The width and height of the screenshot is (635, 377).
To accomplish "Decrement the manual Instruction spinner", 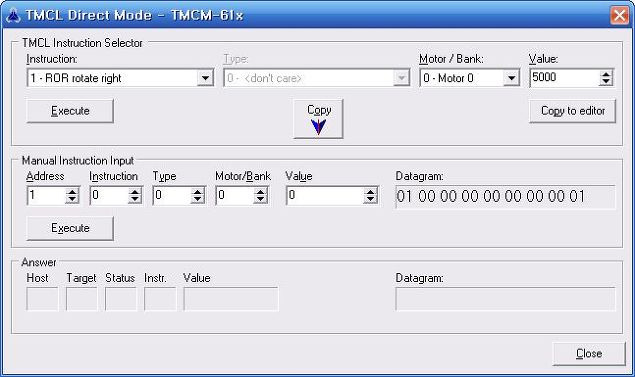I will 135,200.
